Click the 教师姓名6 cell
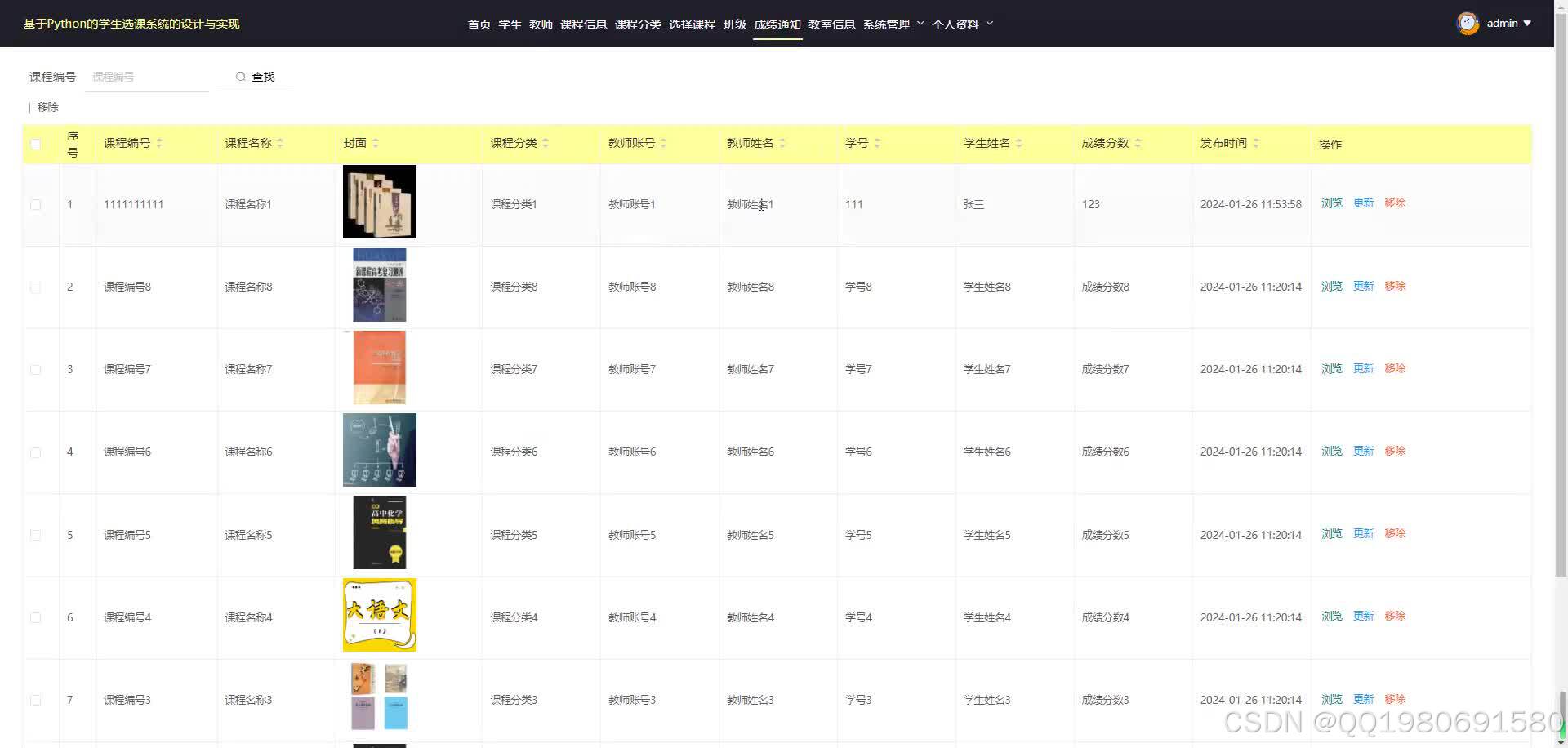Screen dimensions: 1568x748 tap(751, 452)
